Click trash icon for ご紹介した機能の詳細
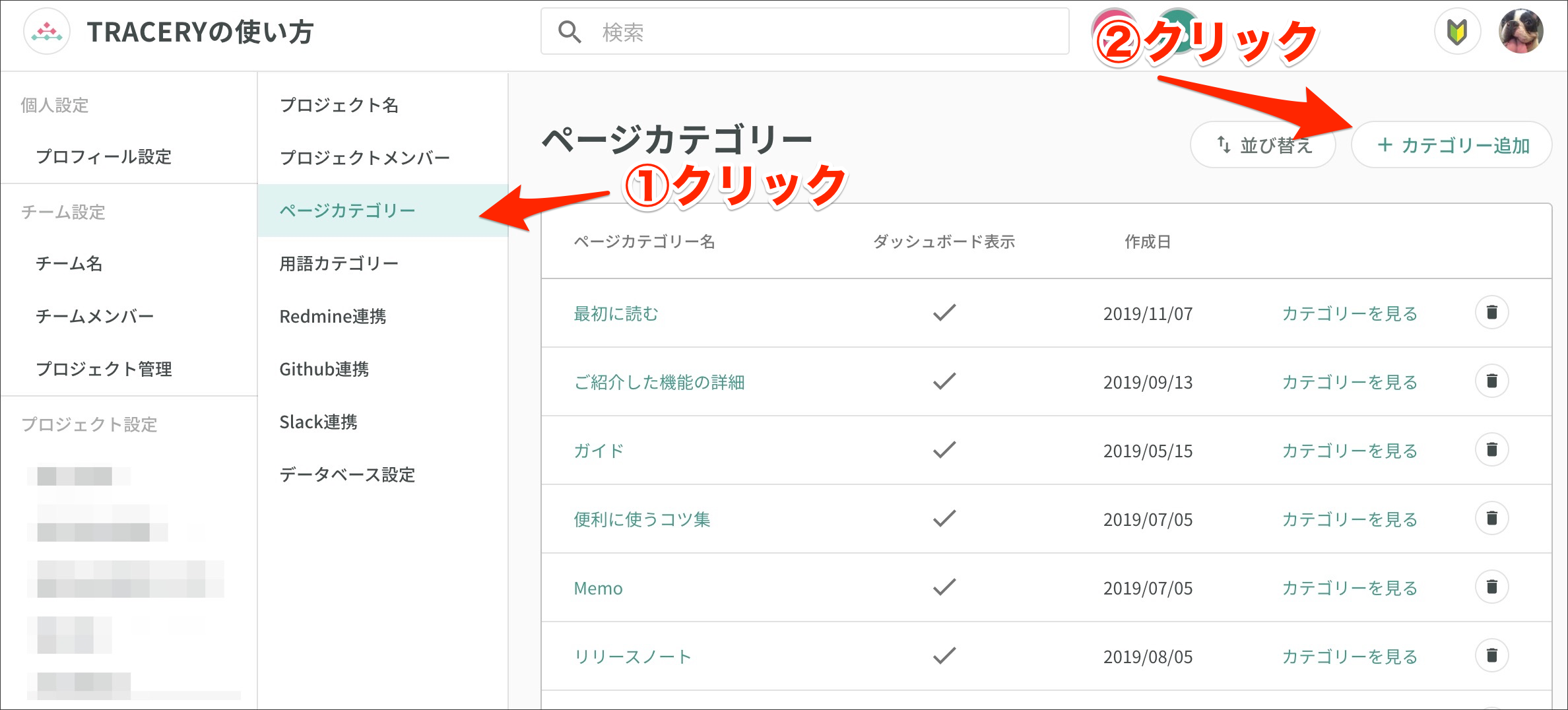 [x=1491, y=381]
